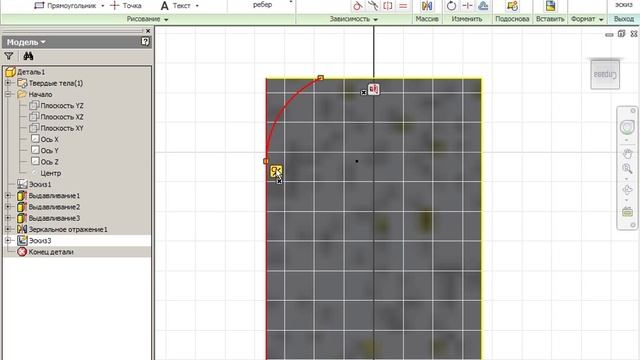The width and height of the screenshot is (640, 360).
Task: Select Плоскость XZ in the tree
Action: click(62, 117)
